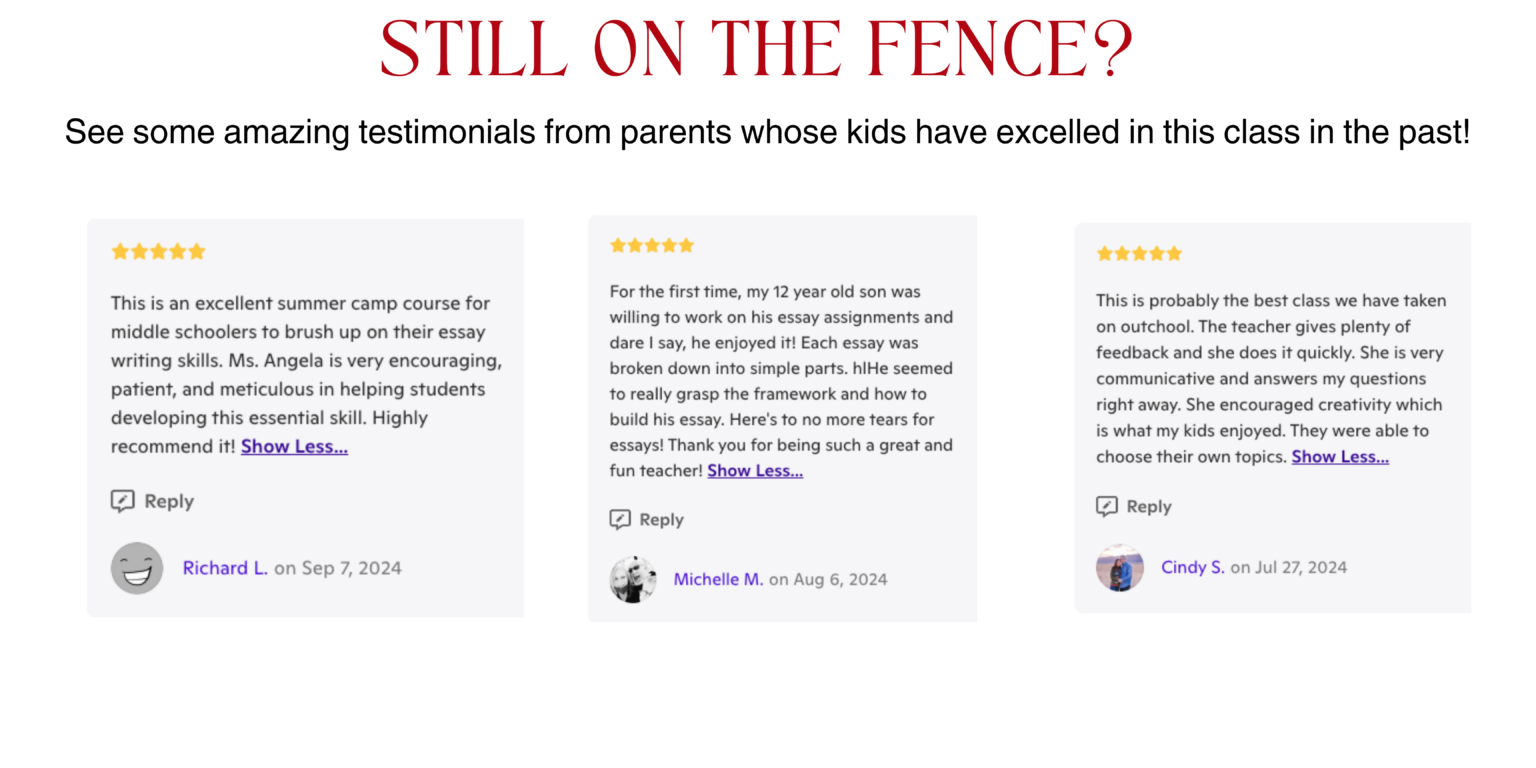
Task: Click reply icon under Cindy S.'s review
Action: tap(1107, 506)
